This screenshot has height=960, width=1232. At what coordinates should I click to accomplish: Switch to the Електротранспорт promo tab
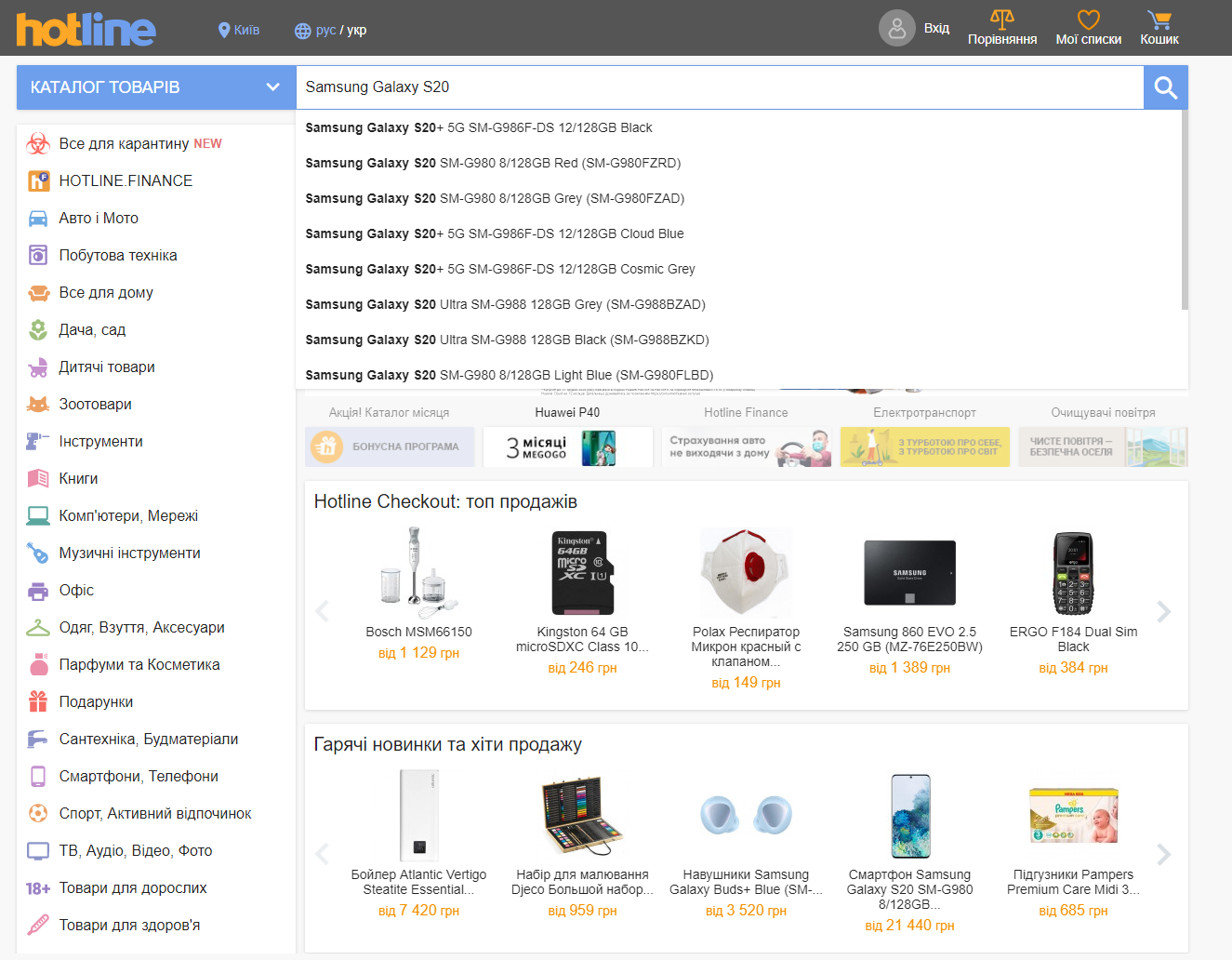(924, 412)
